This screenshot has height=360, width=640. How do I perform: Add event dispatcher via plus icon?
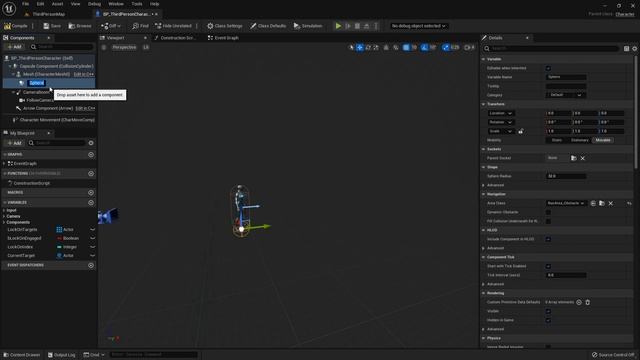91,265
